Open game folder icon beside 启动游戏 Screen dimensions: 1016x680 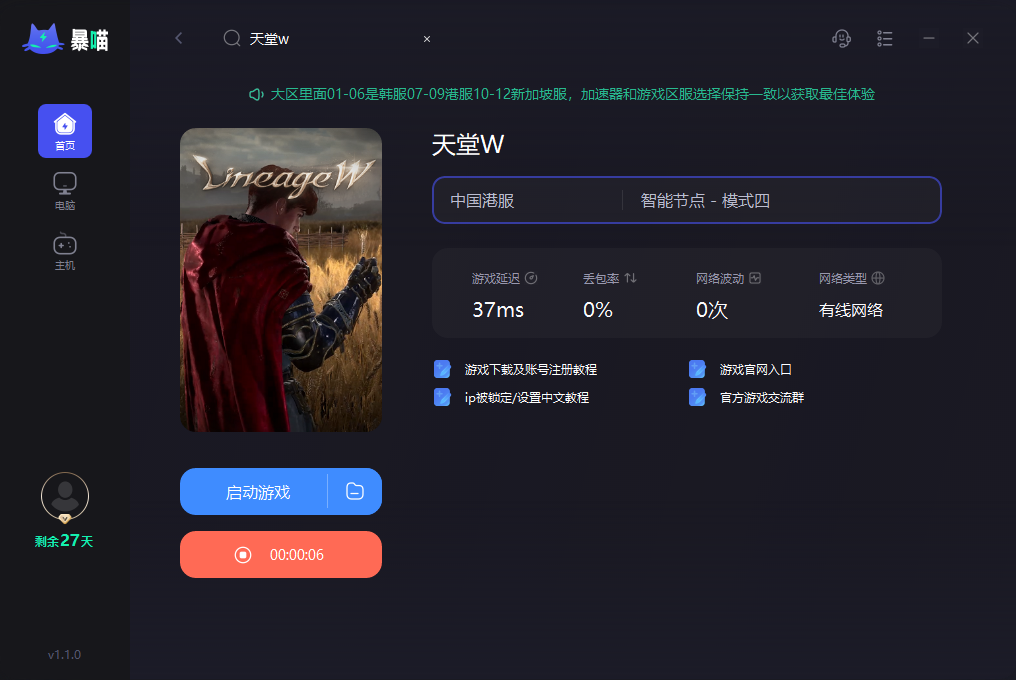pos(355,491)
